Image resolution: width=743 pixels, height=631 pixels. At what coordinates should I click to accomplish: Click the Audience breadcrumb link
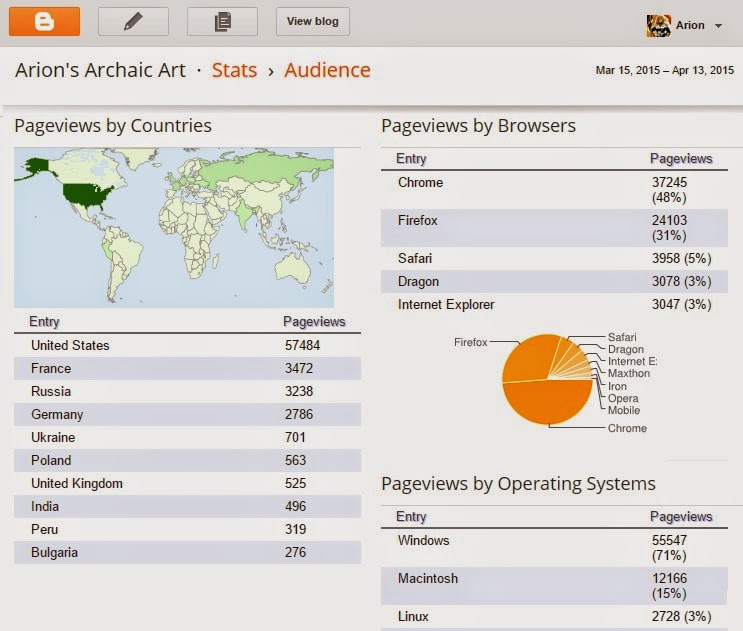[x=327, y=70]
